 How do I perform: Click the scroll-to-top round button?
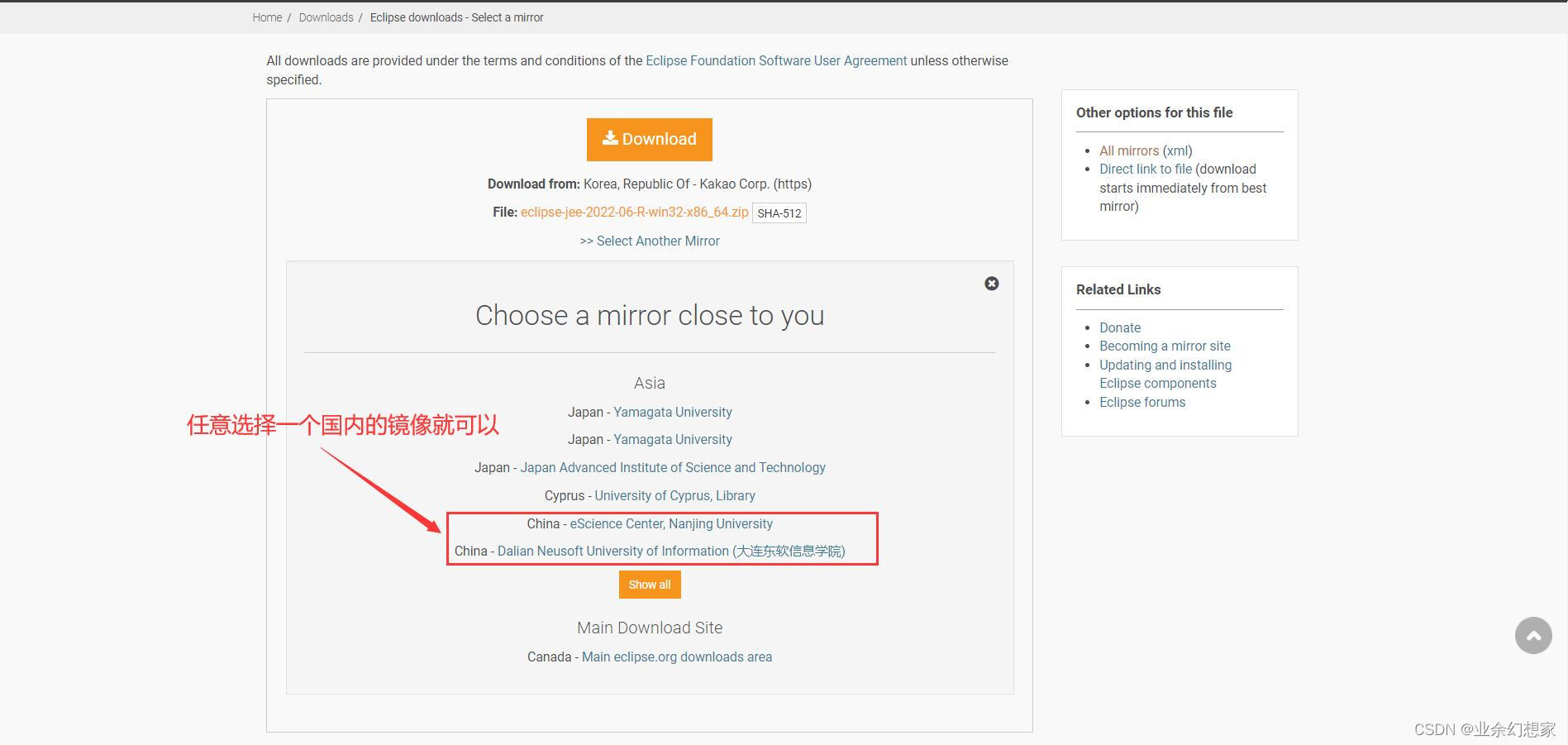click(1533, 636)
